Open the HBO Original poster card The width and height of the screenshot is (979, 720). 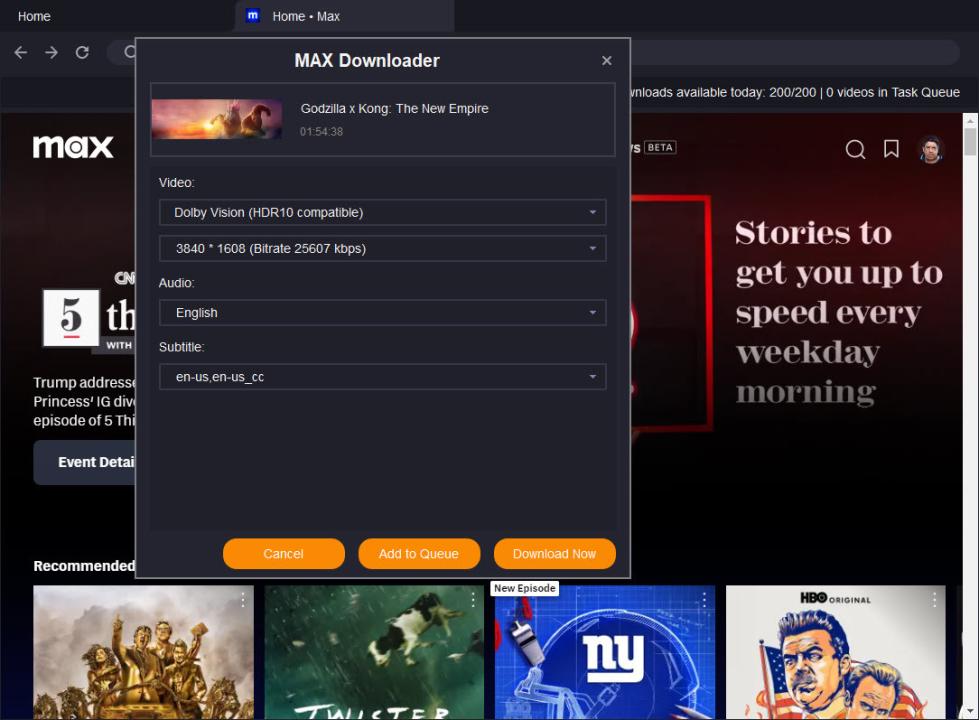[x=835, y=653]
